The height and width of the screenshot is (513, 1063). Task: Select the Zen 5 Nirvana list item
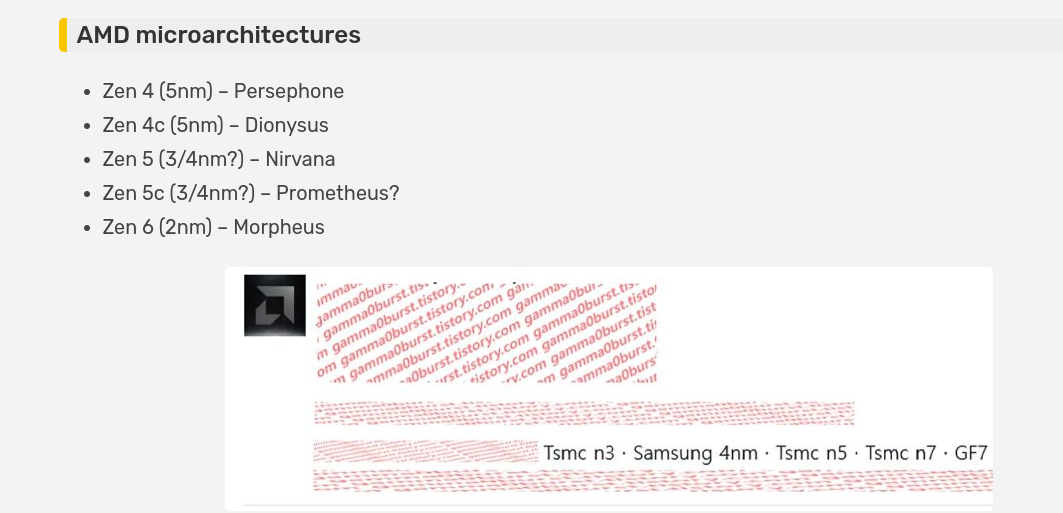pyautogui.click(x=219, y=159)
